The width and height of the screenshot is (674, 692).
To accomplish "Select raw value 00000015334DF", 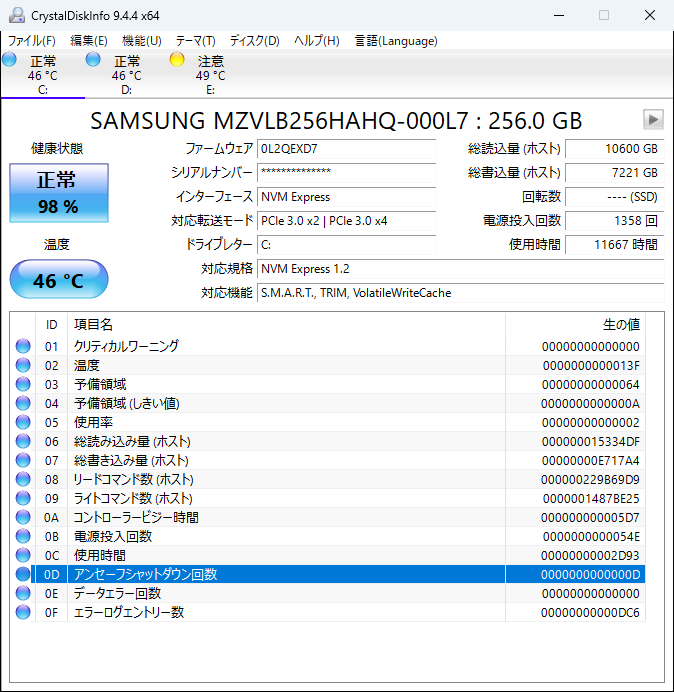I will pos(591,441).
